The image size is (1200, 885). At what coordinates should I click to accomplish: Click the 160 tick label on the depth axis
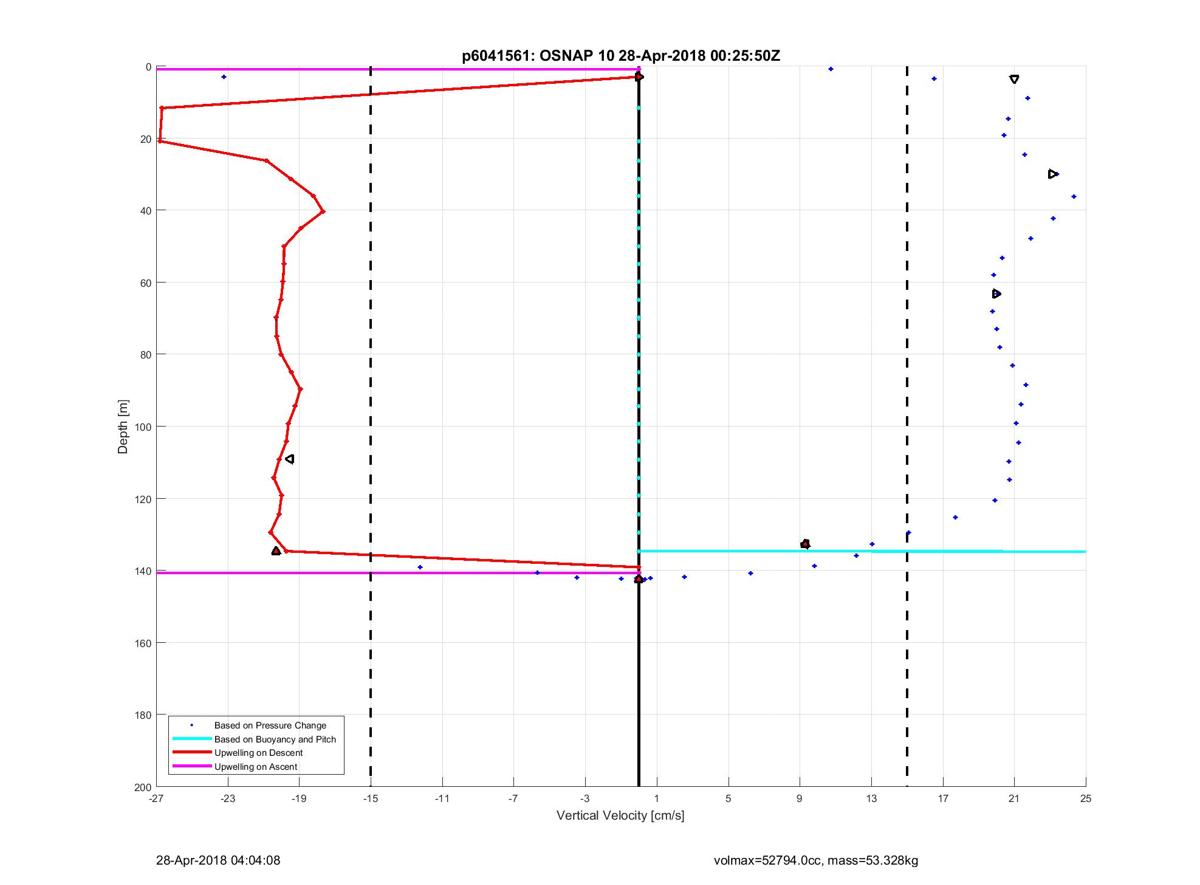click(x=142, y=643)
